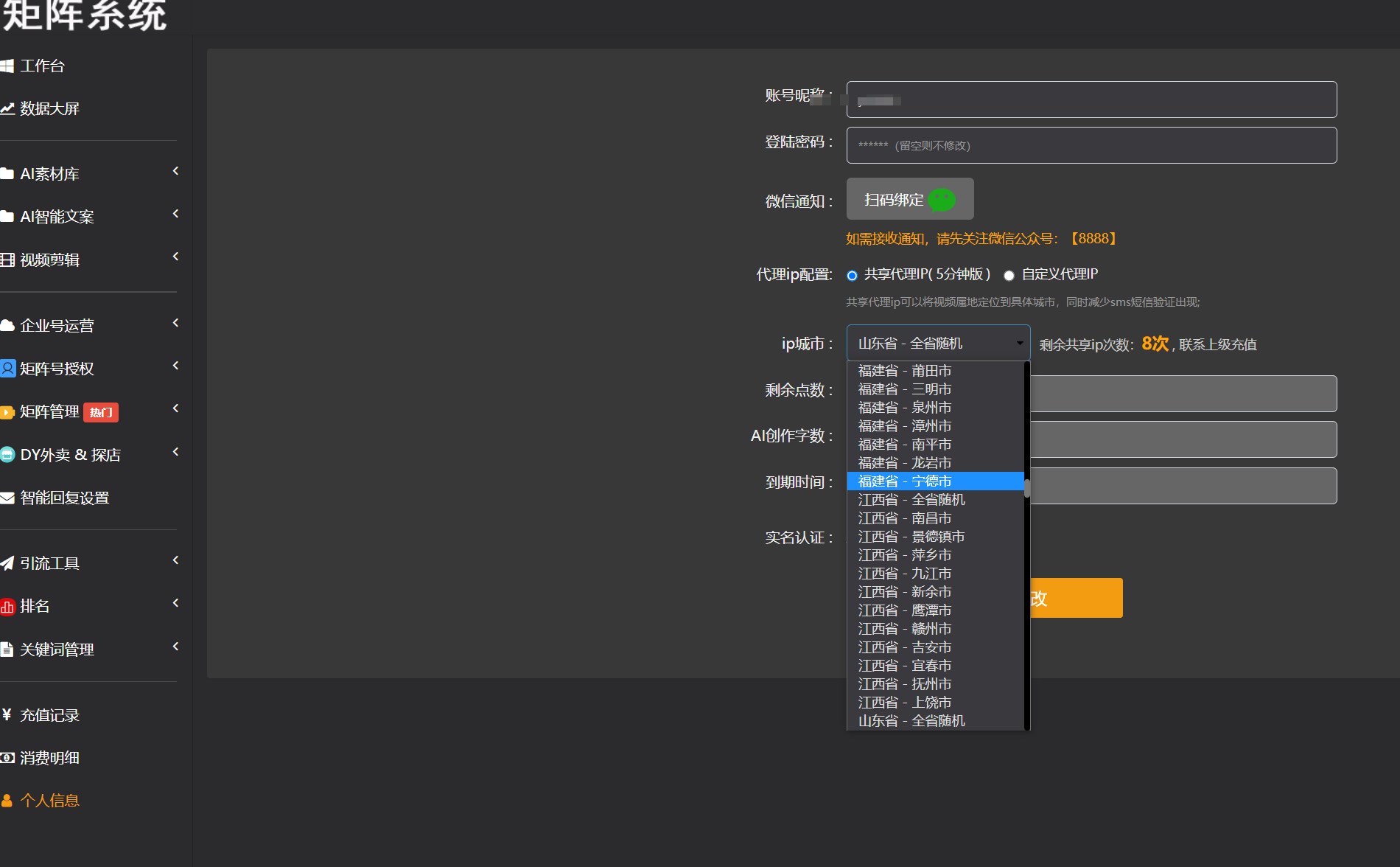Choose 江西省 - 全省随机 option

[x=935, y=500]
